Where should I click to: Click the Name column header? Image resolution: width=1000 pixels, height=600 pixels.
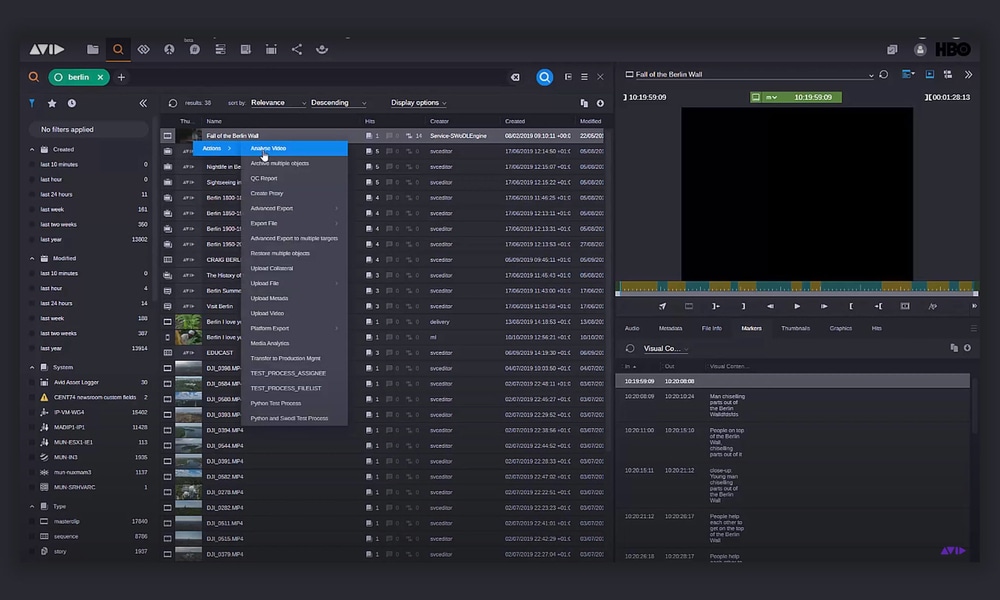pyautogui.click(x=214, y=121)
